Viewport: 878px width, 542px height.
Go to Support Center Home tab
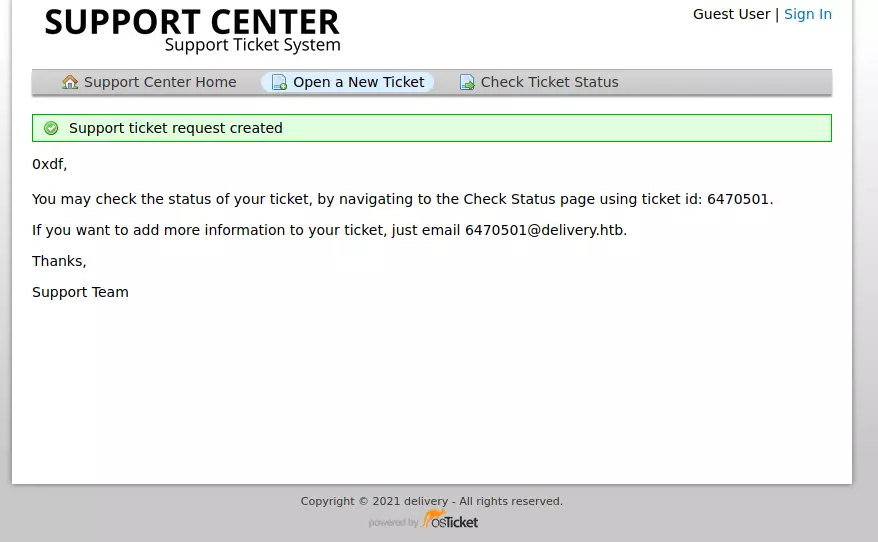point(160,82)
